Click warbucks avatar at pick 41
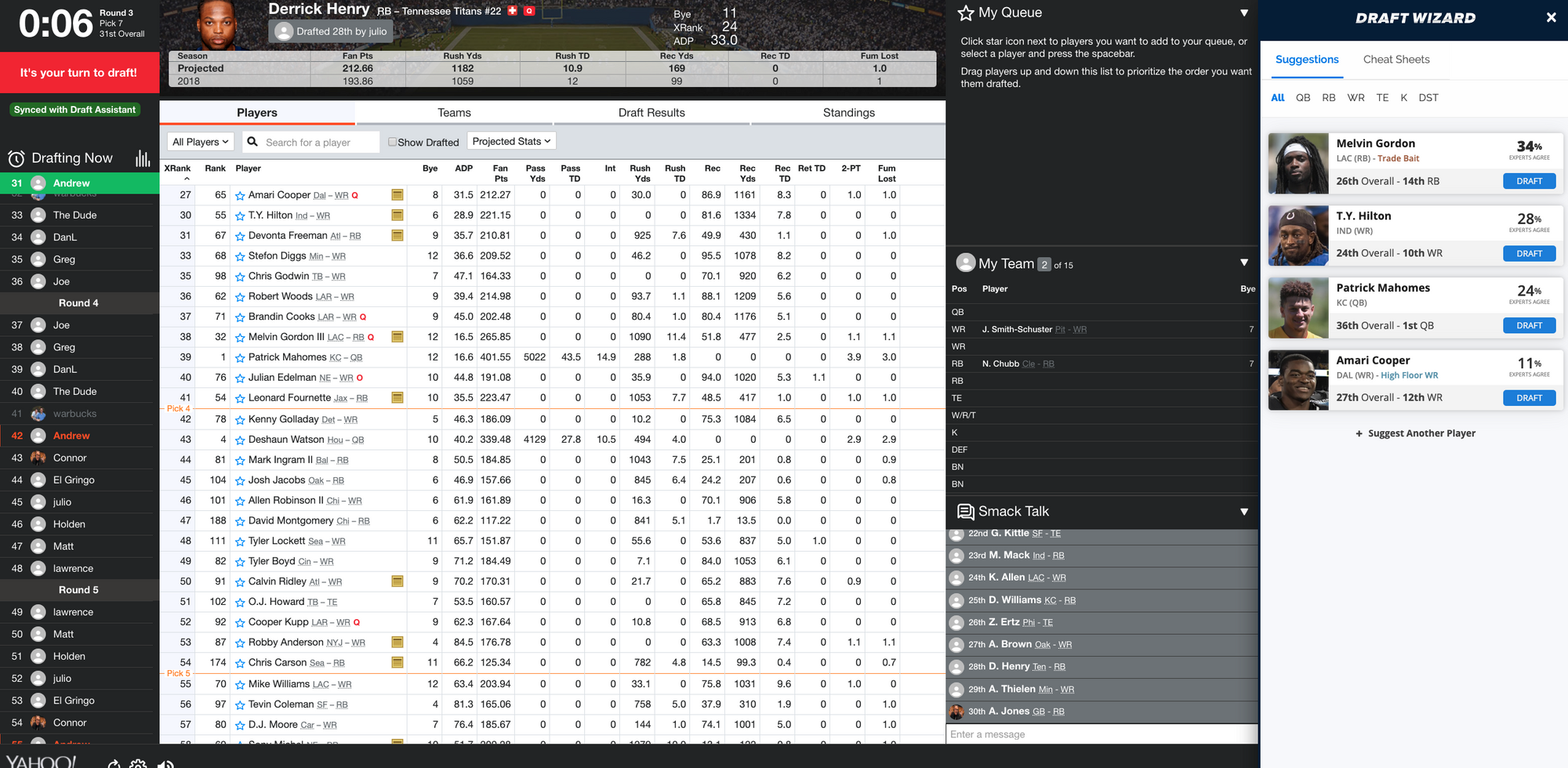 click(x=38, y=414)
